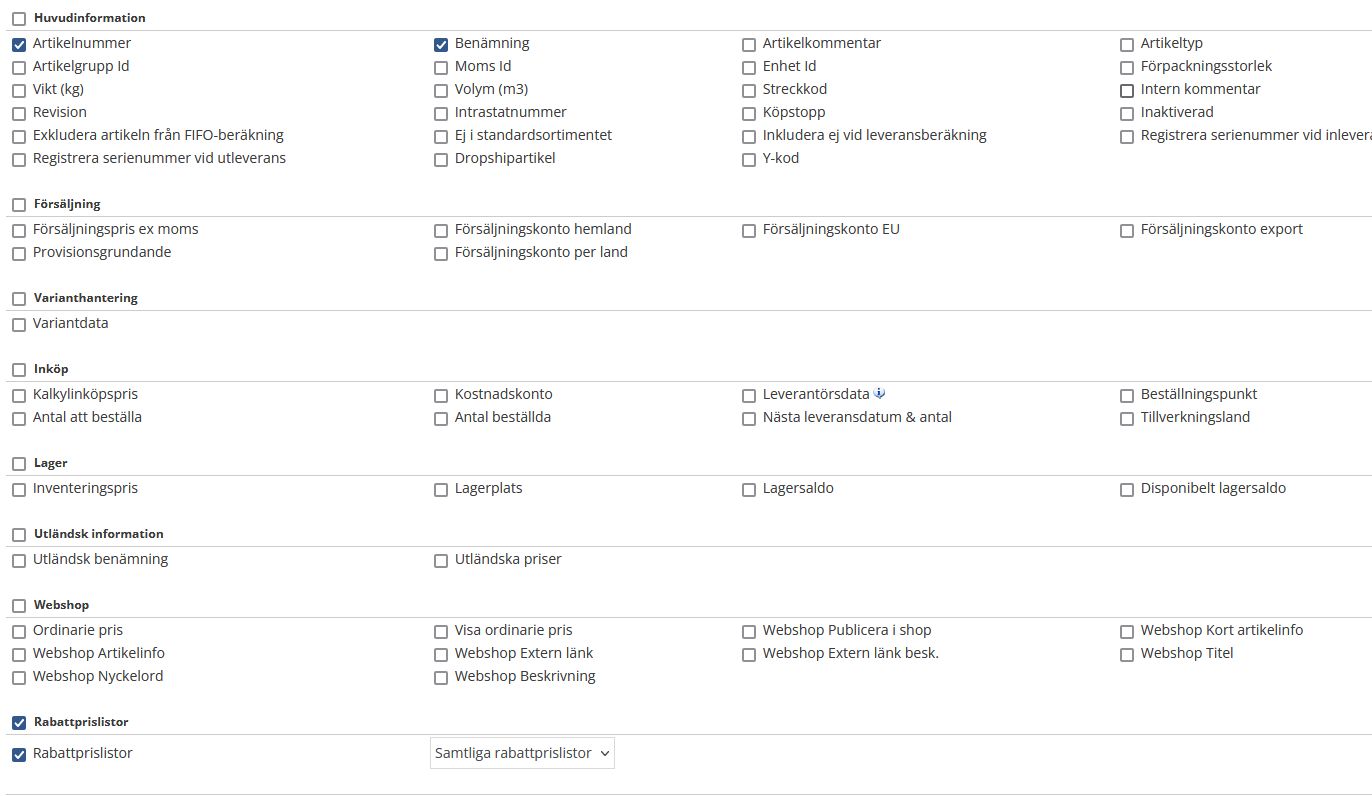Enable the Artikelkommentar checkbox

click(749, 45)
